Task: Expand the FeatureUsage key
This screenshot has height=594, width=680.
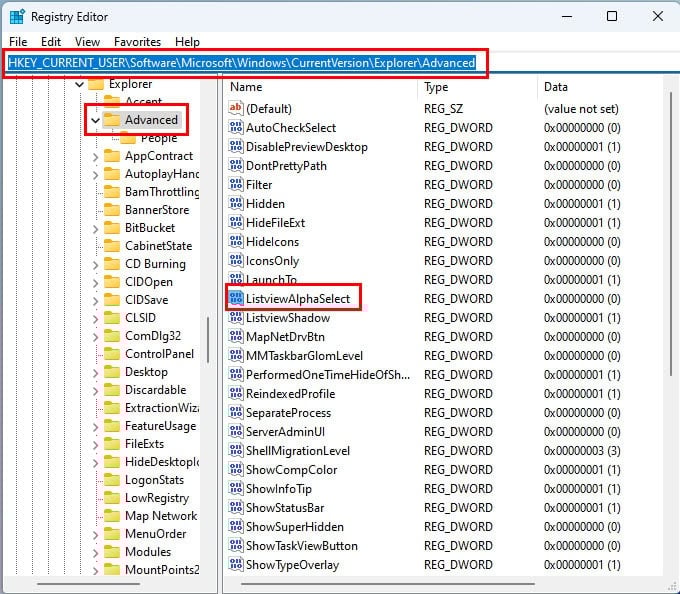Action: click(x=95, y=427)
